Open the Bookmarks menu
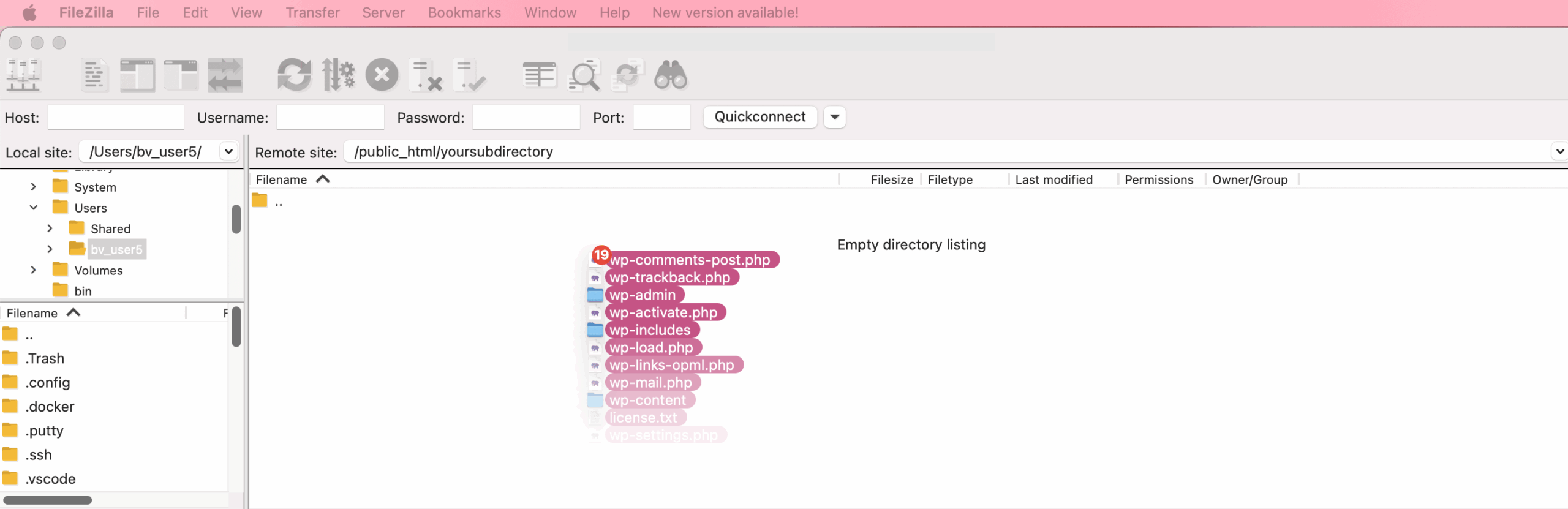Viewport: 1568px width, 509px height. pyautogui.click(x=464, y=12)
